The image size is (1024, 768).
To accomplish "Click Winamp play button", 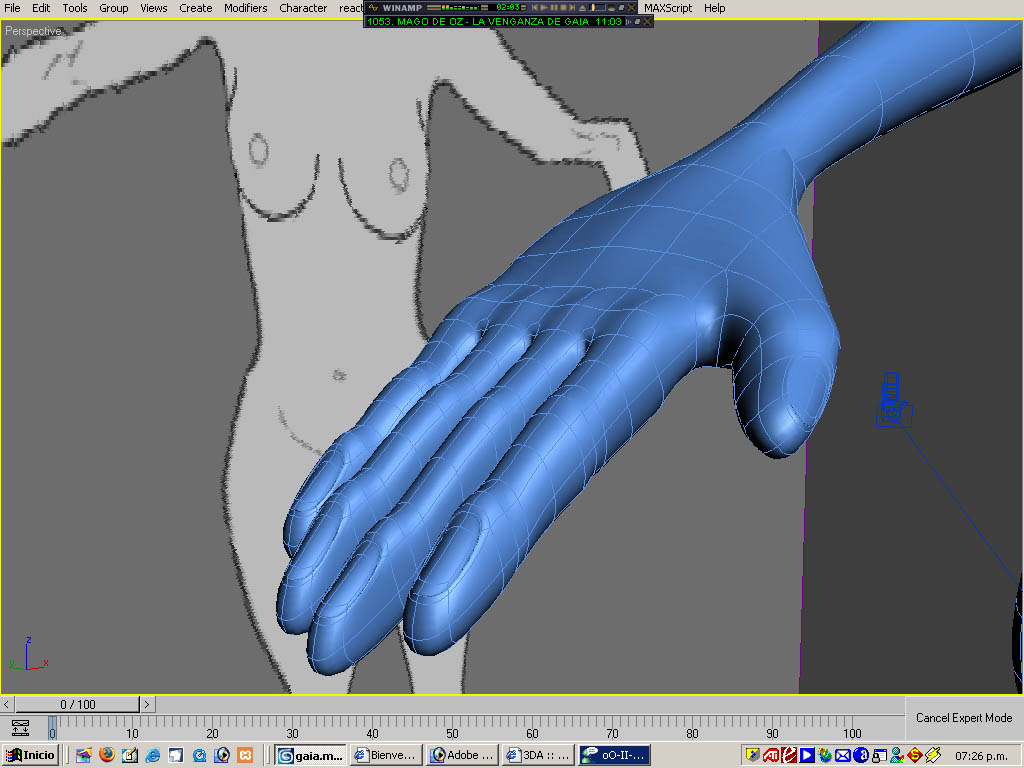I will click(544, 8).
